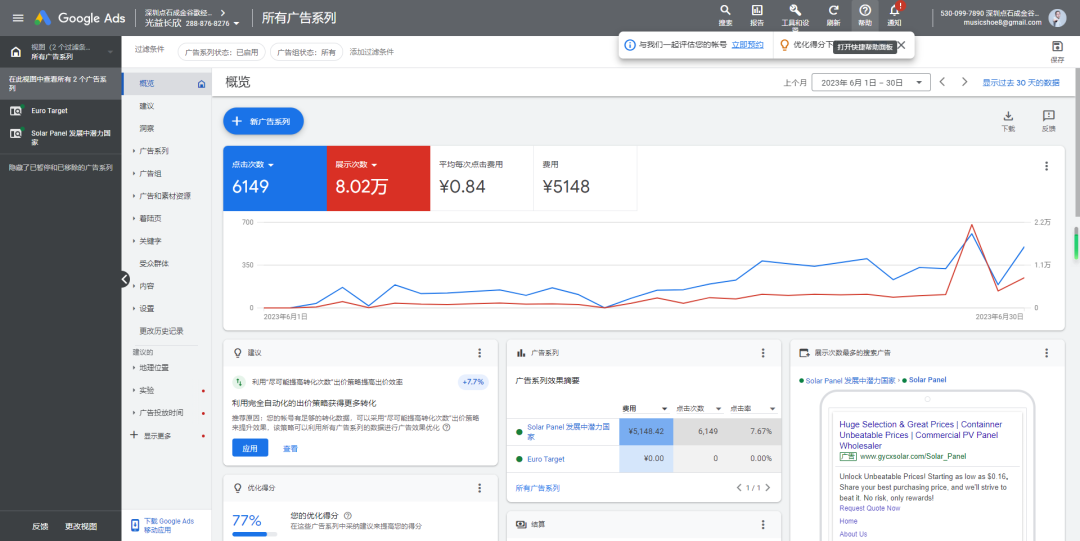
Task: Open overview chart three-dot menu
Action: [x=1046, y=166]
